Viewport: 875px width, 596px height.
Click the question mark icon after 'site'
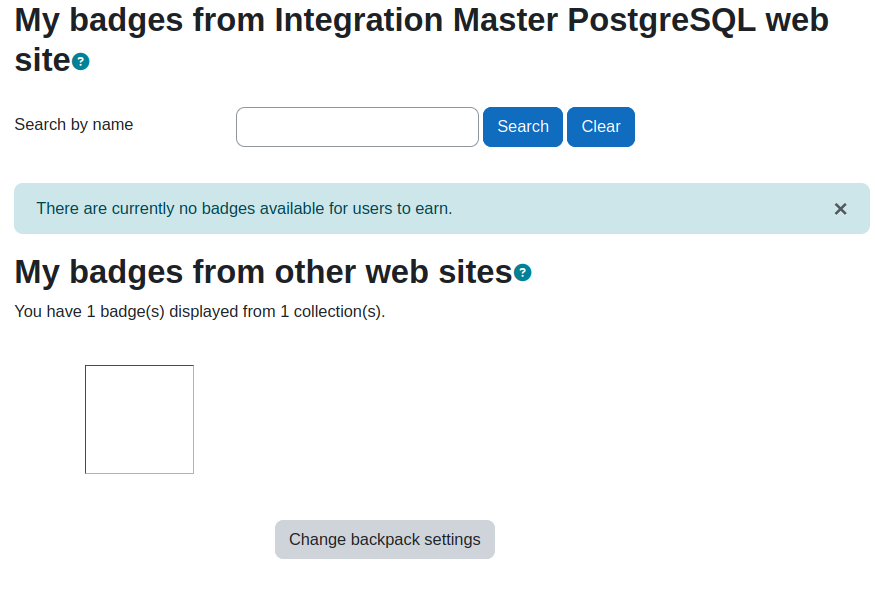81,61
